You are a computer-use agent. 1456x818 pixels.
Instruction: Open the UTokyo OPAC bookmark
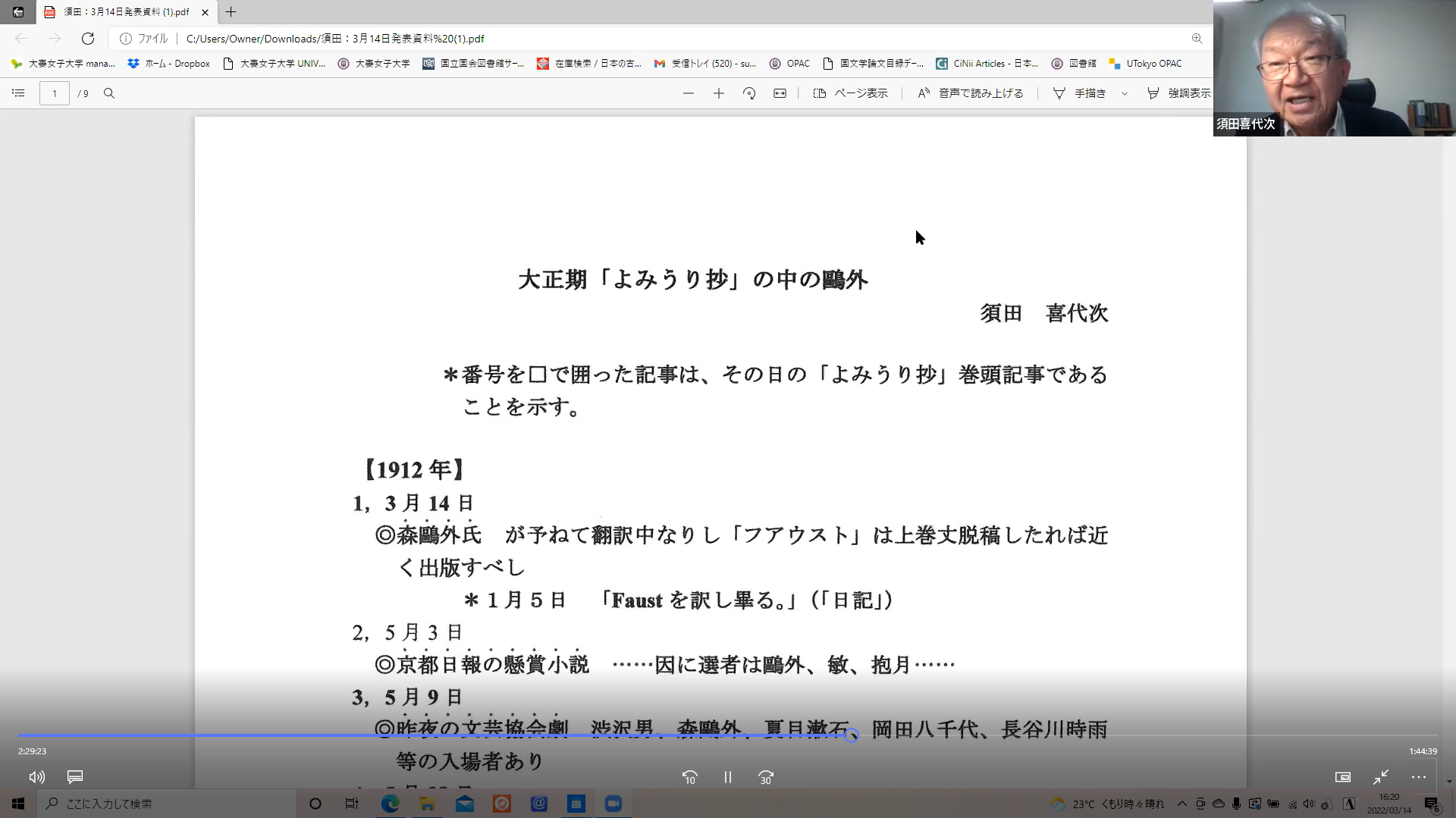click(1146, 64)
